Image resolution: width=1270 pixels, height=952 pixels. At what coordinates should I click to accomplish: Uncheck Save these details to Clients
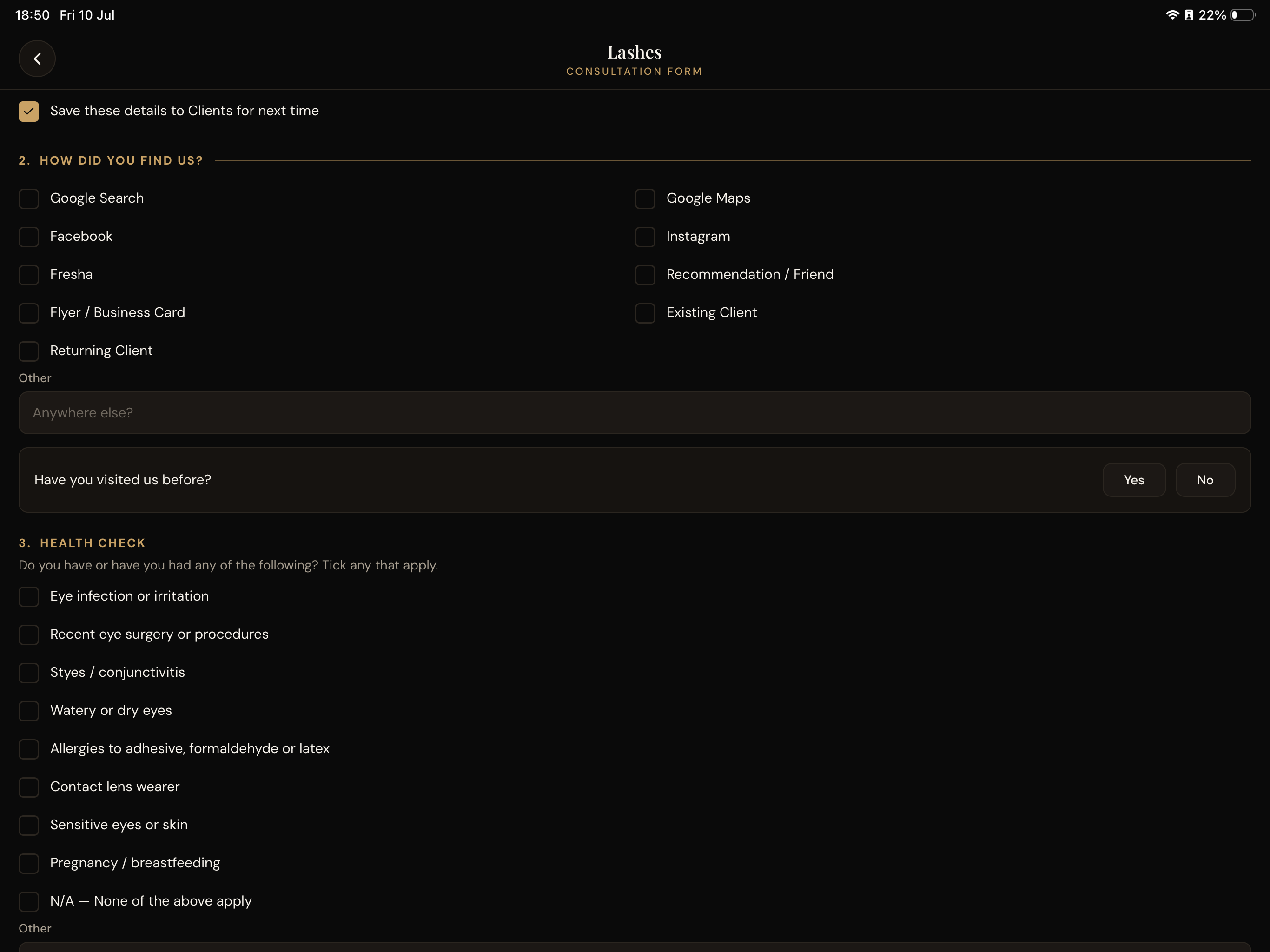pyautogui.click(x=29, y=112)
